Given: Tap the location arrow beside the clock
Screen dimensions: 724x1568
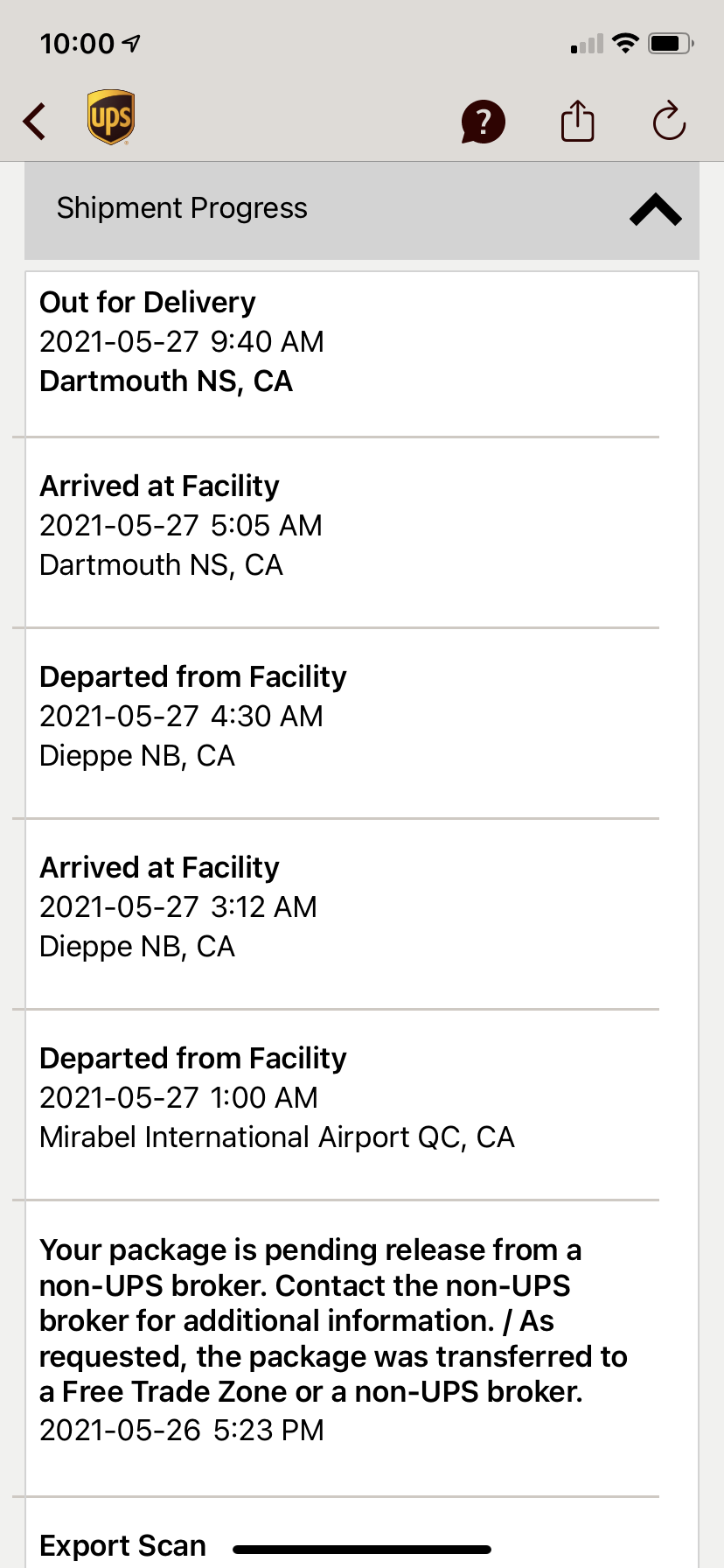Looking at the screenshot, I should click(x=132, y=42).
